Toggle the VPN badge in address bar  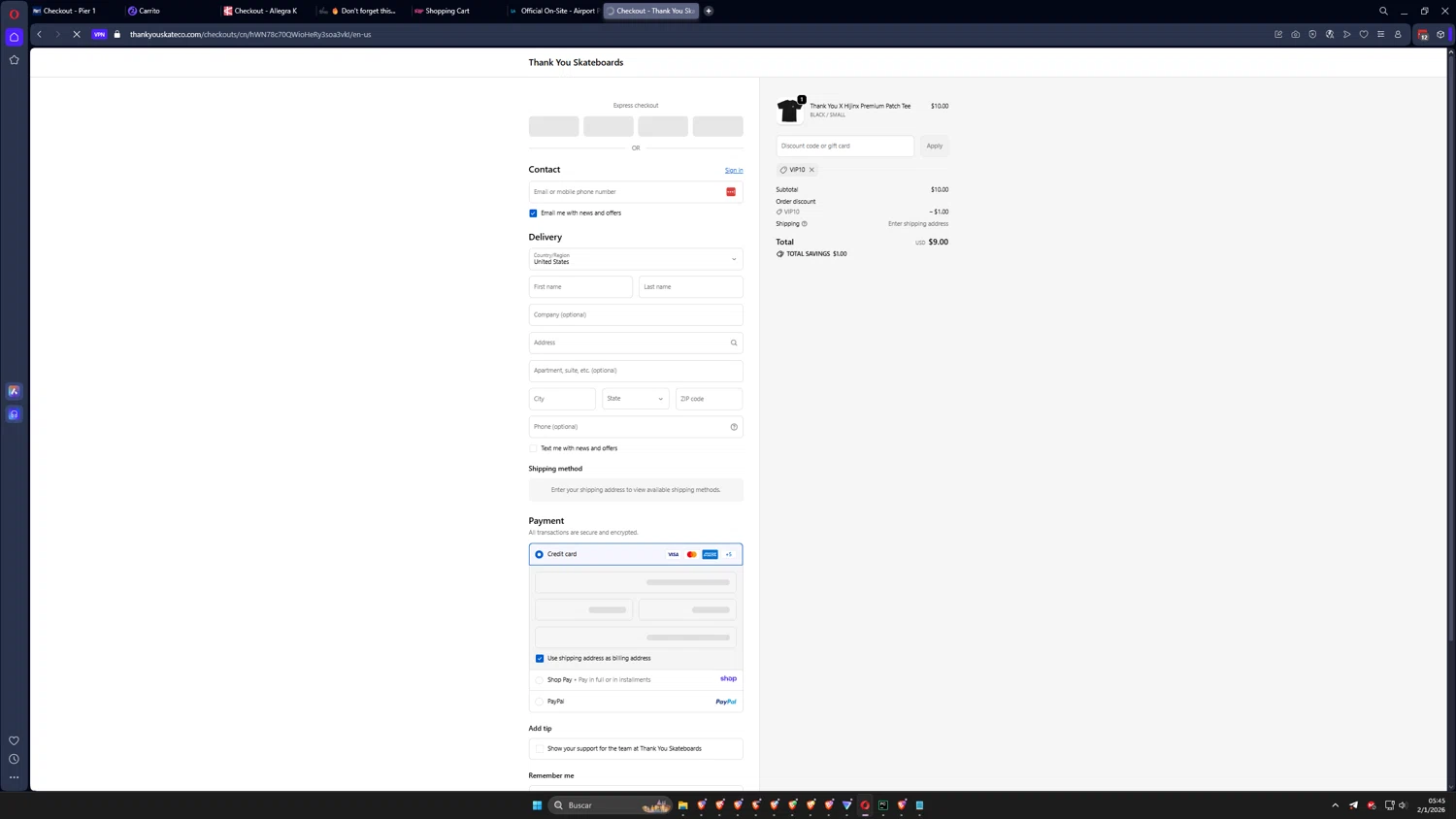click(99, 34)
